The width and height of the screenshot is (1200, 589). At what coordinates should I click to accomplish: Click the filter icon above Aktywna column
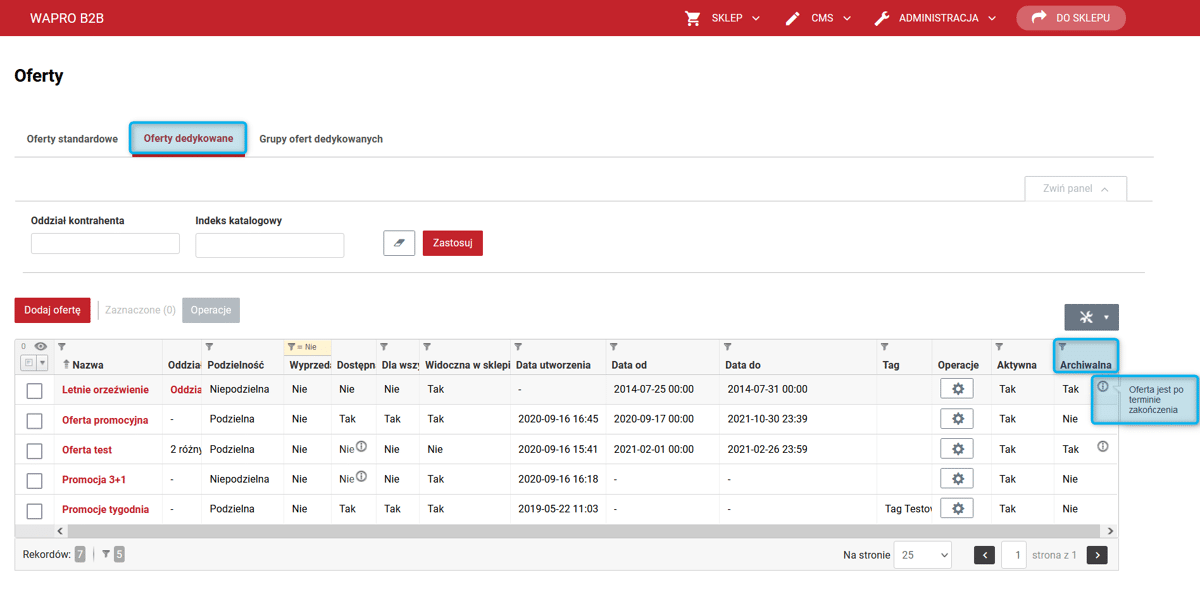pyautogui.click(x=999, y=347)
